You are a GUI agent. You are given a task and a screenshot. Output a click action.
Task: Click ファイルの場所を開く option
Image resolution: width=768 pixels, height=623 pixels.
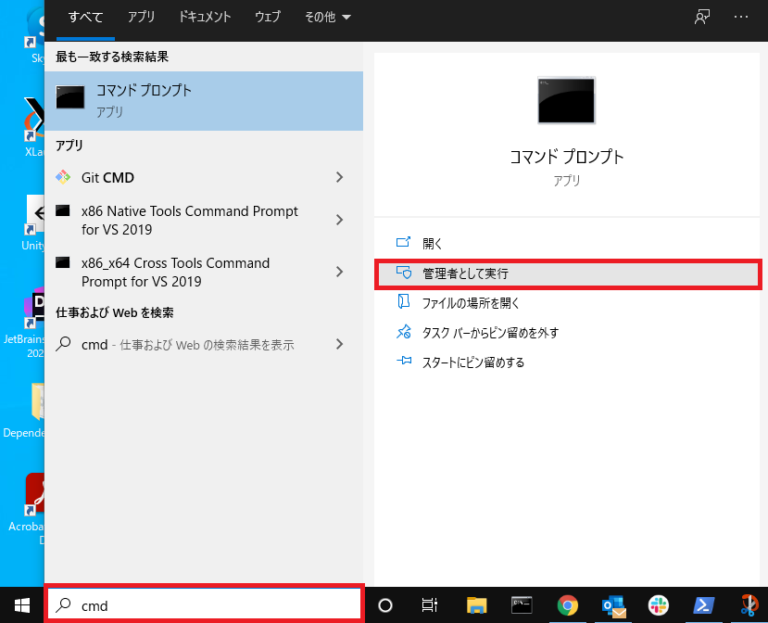567,303
